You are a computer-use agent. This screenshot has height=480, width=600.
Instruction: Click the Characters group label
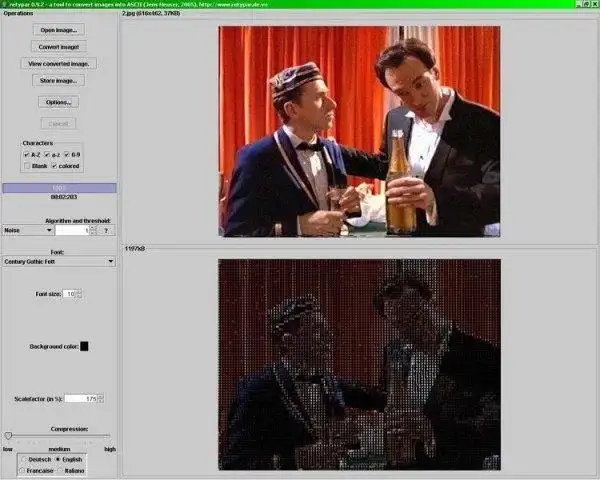click(x=38, y=143)
